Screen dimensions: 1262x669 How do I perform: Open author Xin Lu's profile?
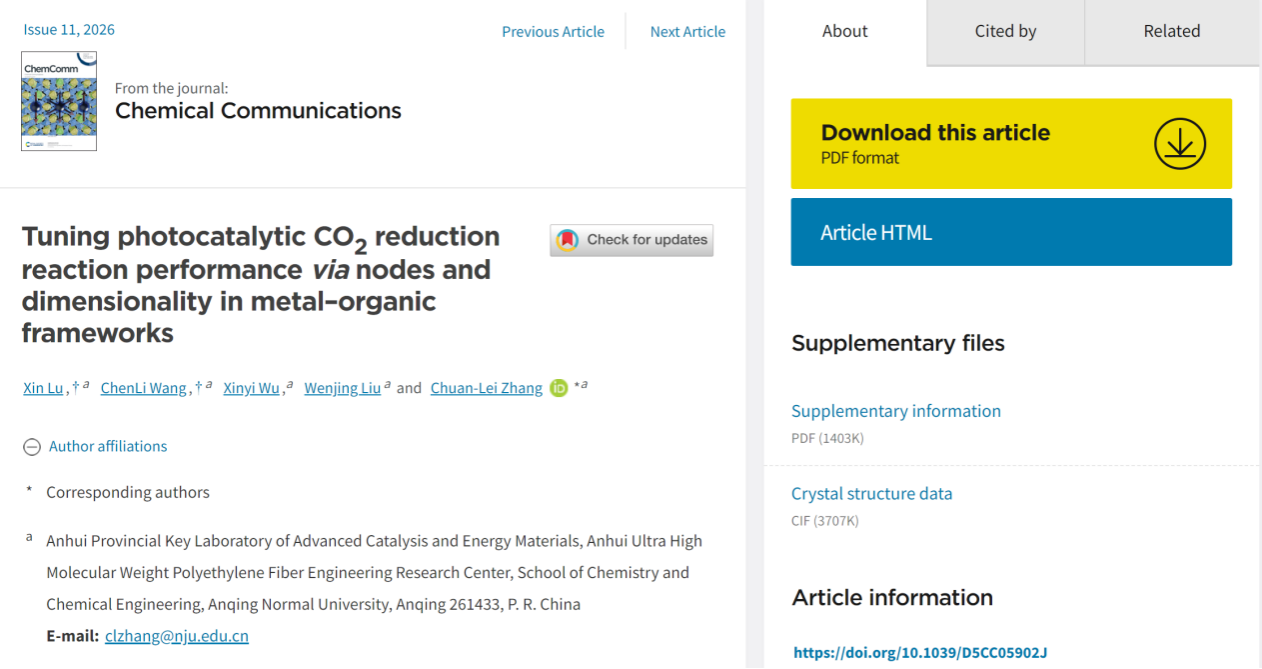(43, 388)
